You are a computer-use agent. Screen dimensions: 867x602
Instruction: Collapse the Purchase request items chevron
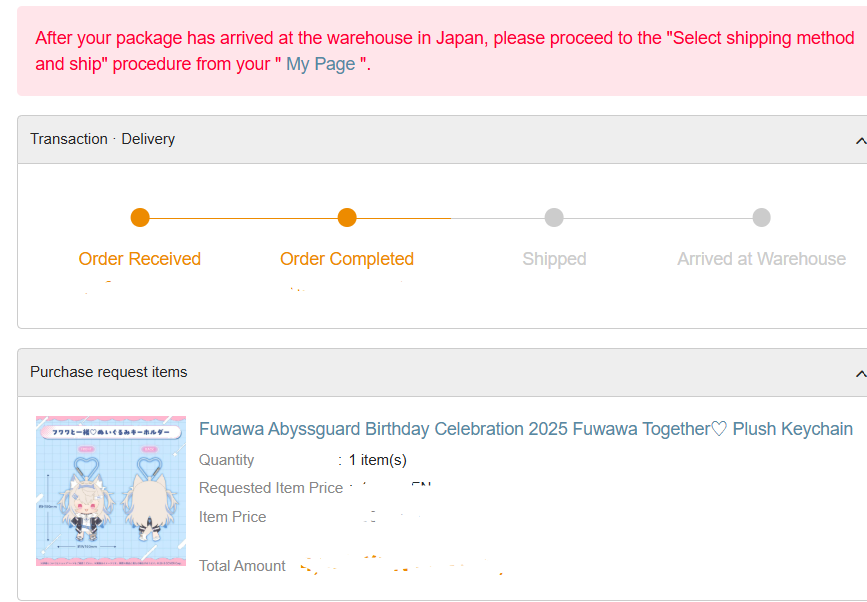[860, 374]
